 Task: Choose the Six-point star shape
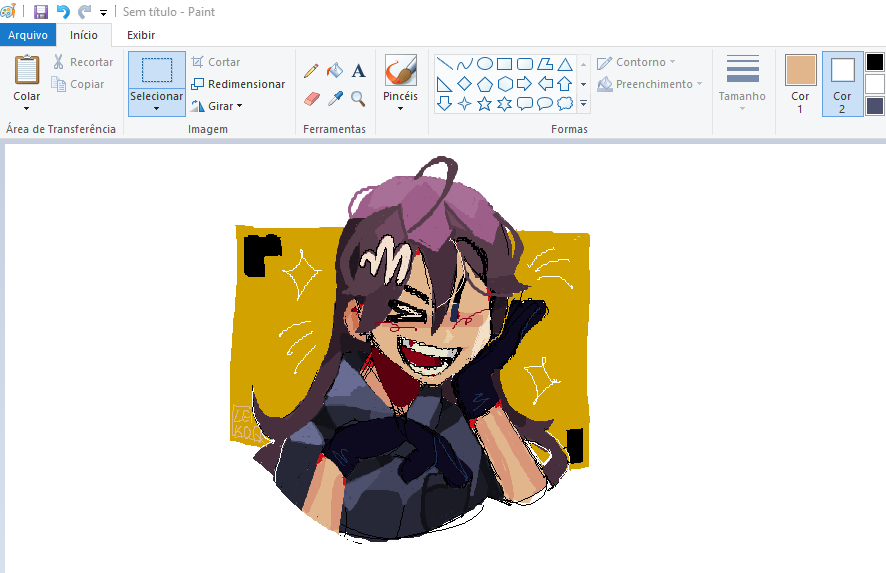(x=505, y=103)
